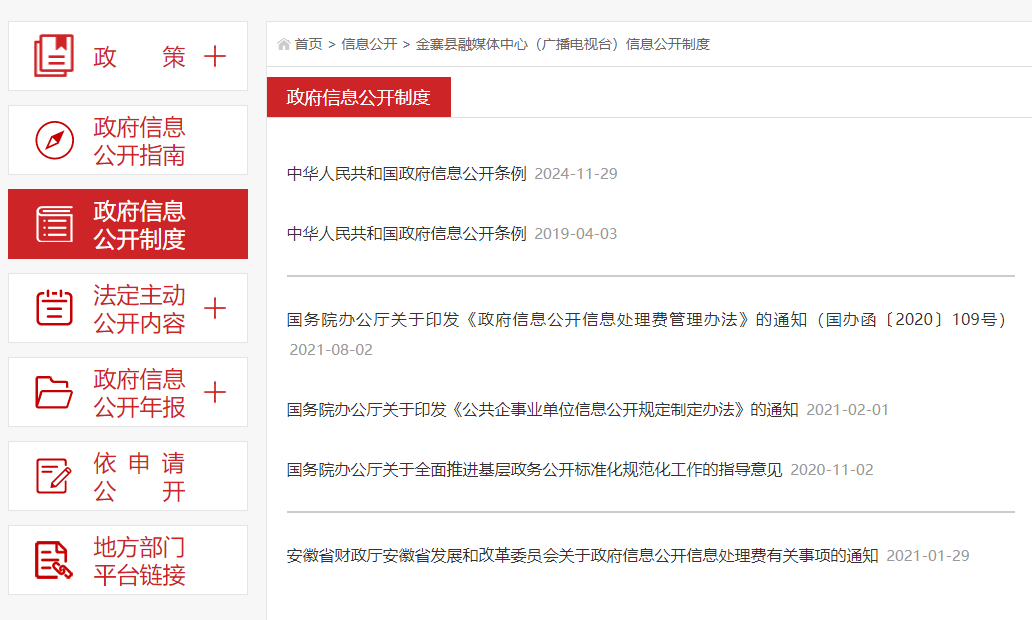Viewport: 1032px width, 620px height.
Task: Open the 政策 sidebar menu item
Action: click(x=128, y=56)
